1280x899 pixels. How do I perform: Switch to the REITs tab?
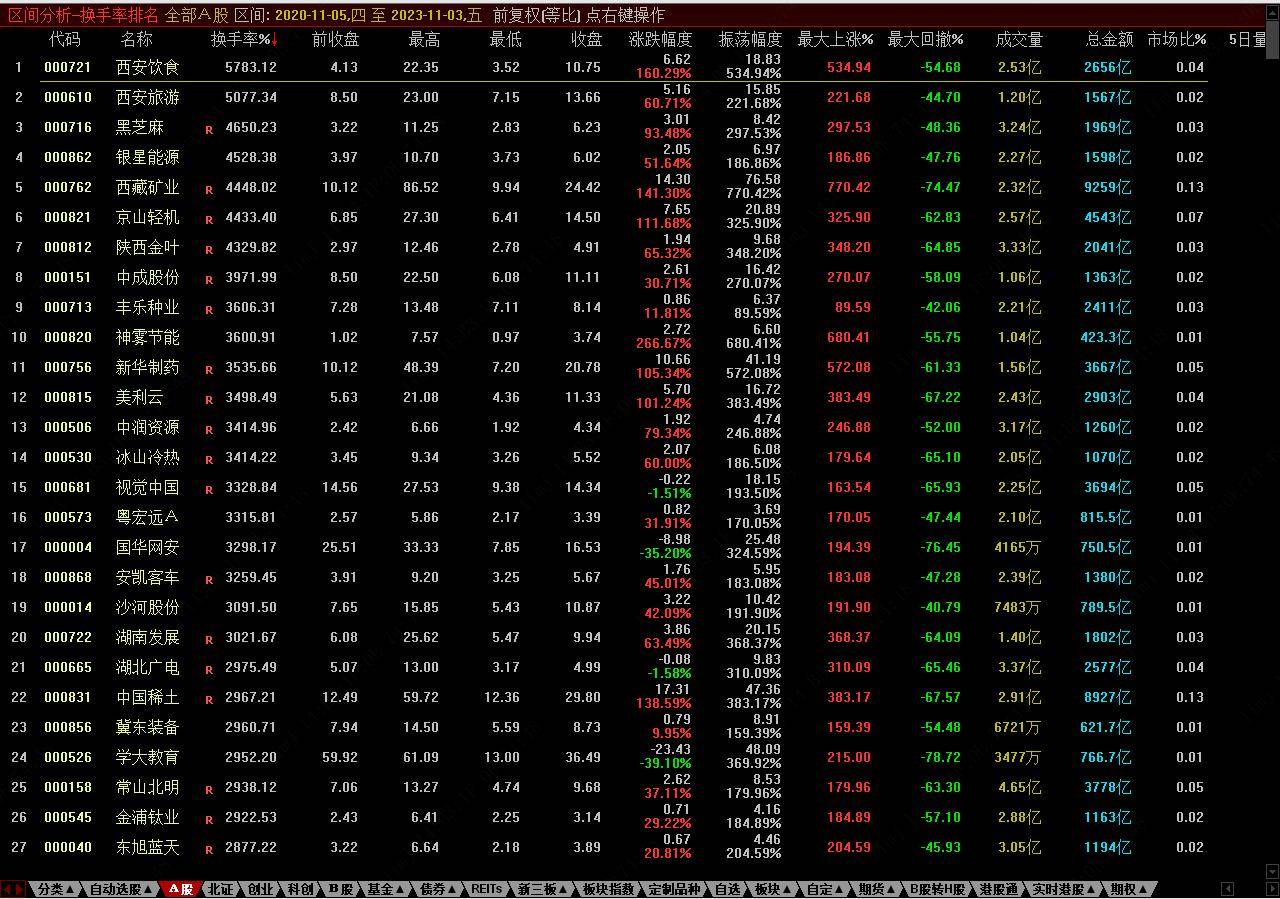[x=487, y=889]
